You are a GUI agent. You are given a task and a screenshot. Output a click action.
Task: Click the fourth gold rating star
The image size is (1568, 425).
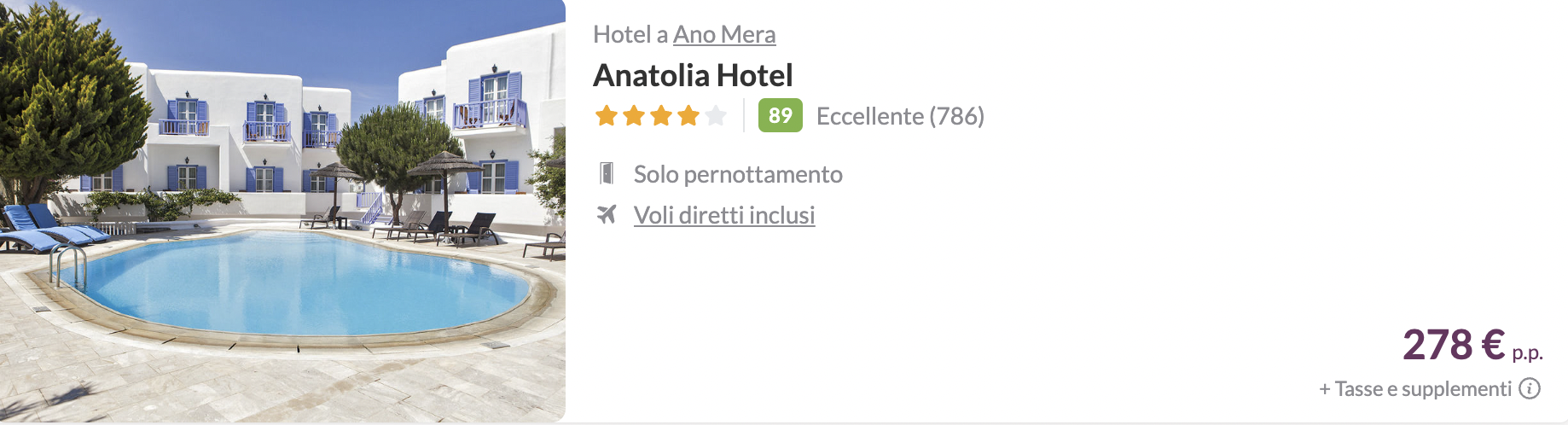point(688,116)
